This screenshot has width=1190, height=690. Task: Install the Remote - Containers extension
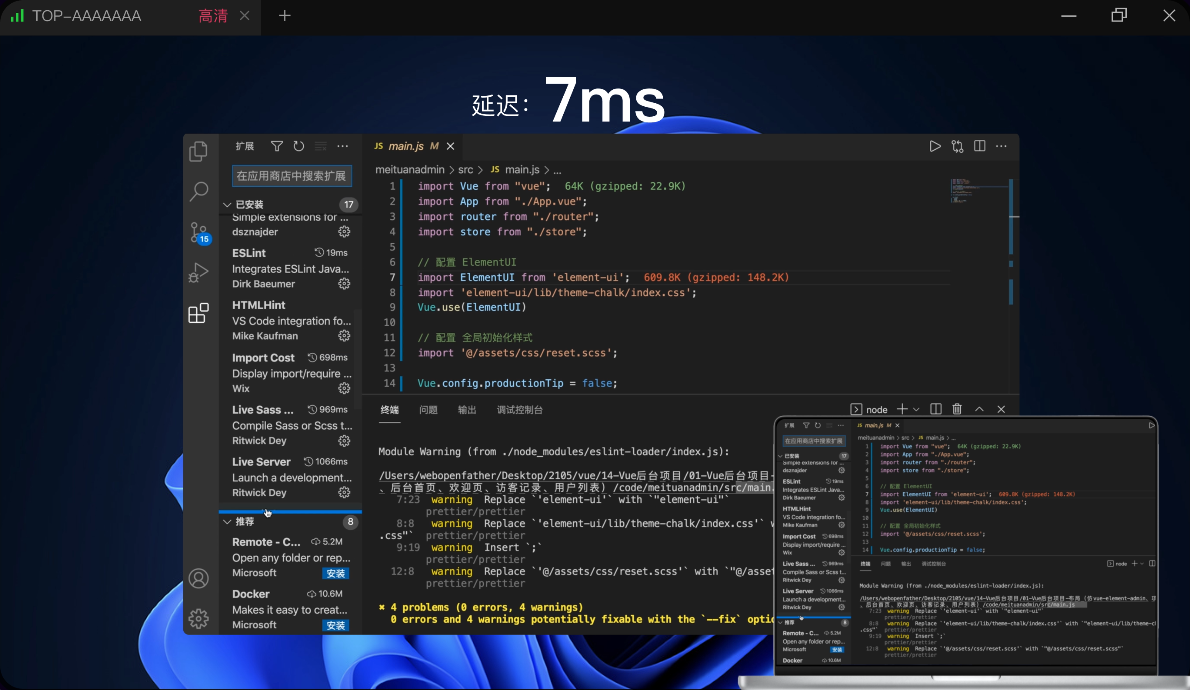pos(335,574)
